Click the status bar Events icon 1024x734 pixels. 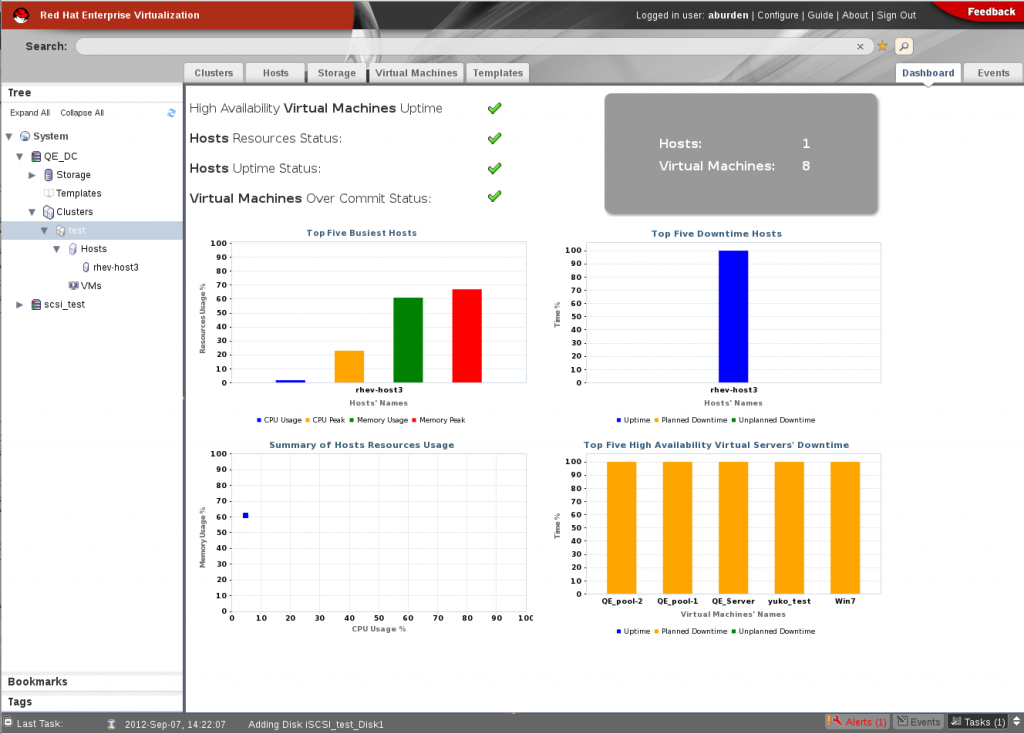903,721
